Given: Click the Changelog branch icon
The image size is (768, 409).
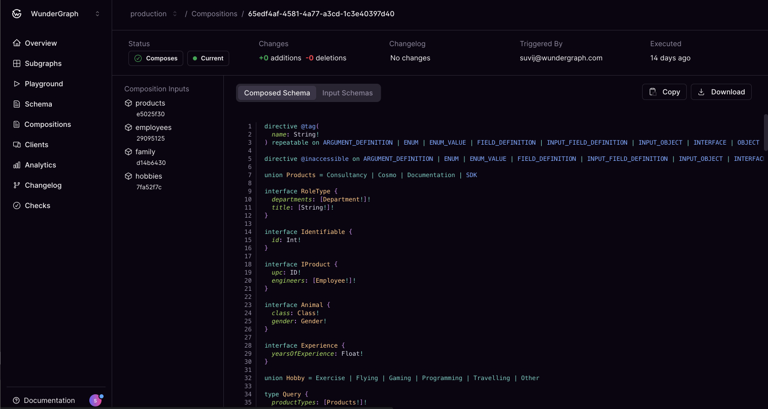Looking at the screenshot, I should point(17,185).
